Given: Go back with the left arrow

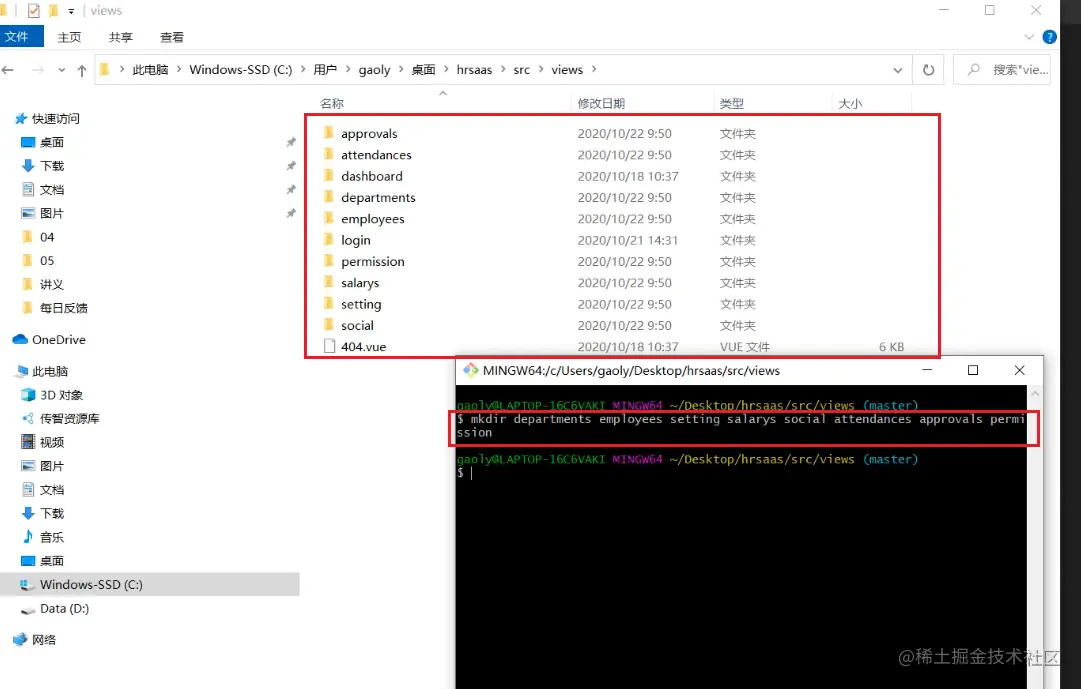Looking at the screenshot, I should coord(8,70).
